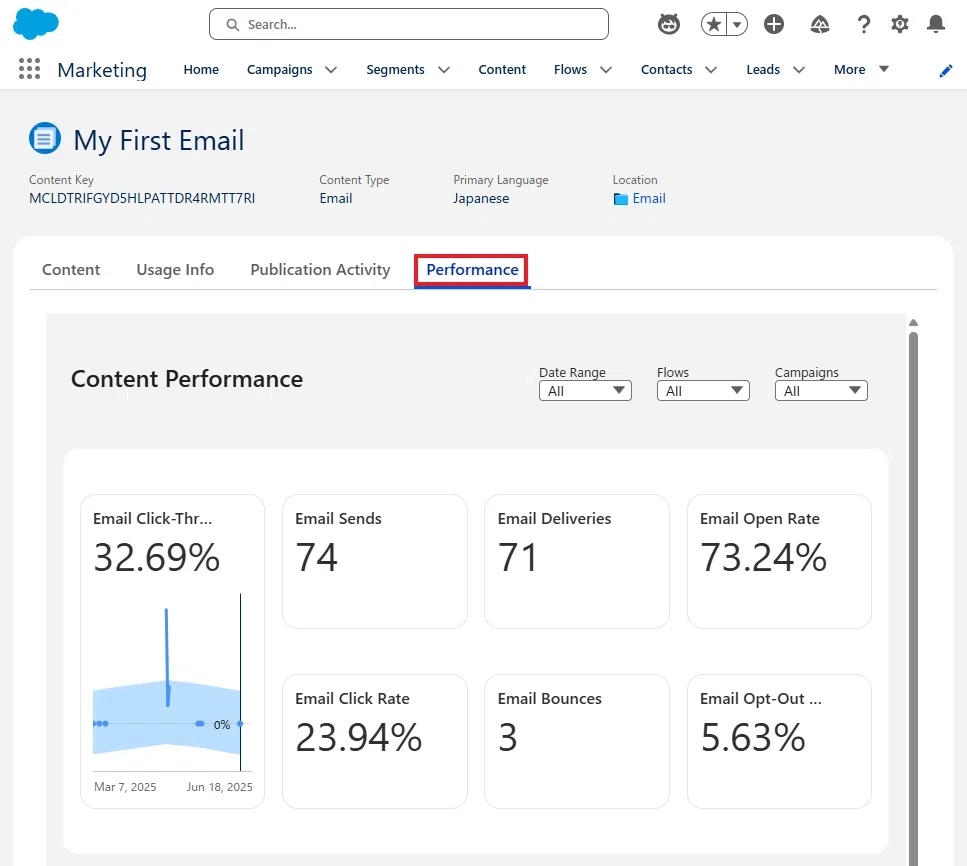Click the Favorites star icon
Viewport: 967px width, 866px height.
coord(714,25)
